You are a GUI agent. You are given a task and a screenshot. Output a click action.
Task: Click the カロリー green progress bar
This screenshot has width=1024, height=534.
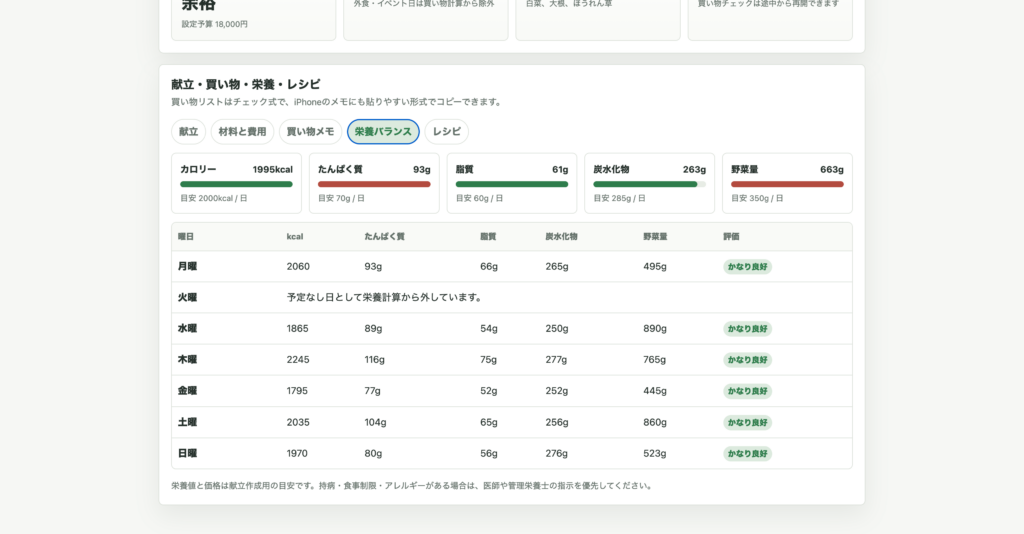coord(236,184)
